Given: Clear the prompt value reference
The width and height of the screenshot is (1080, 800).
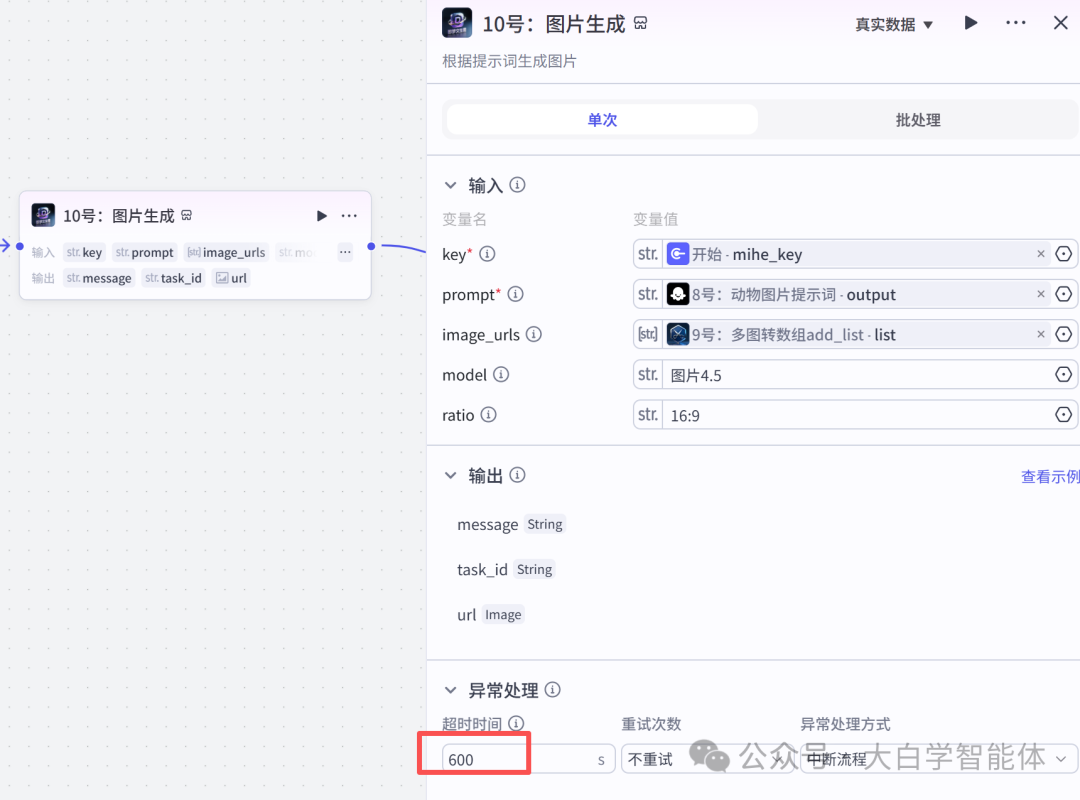Looking at the screenshot, I should 1041,294.
